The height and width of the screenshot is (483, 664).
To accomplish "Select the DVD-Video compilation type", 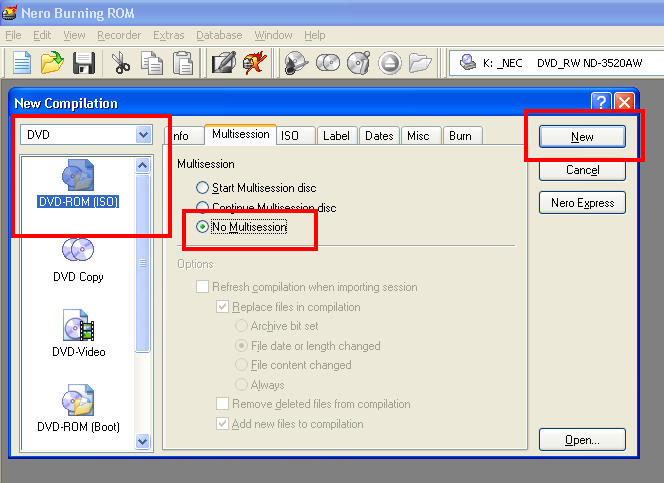I will (x=78, y=334).
